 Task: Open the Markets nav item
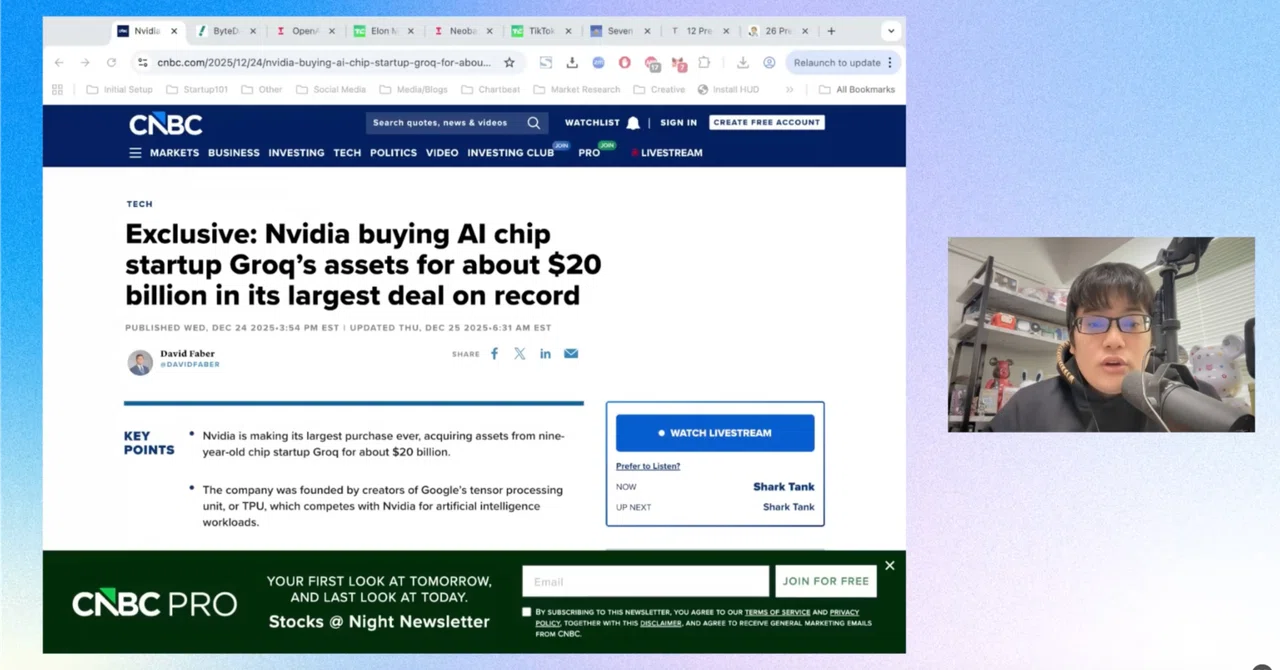(x=175, y=153)
